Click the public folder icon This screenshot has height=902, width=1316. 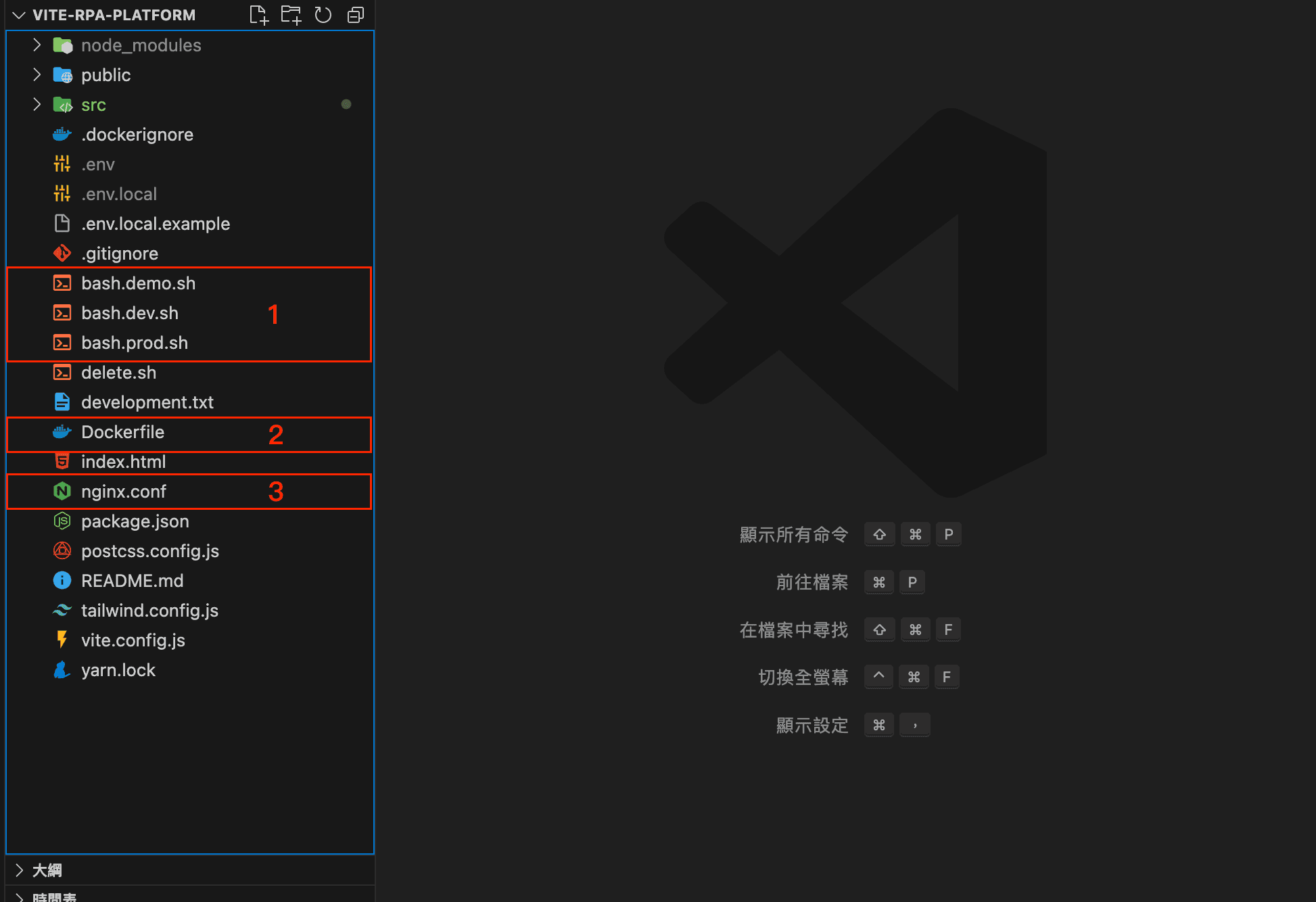[62, 75]
